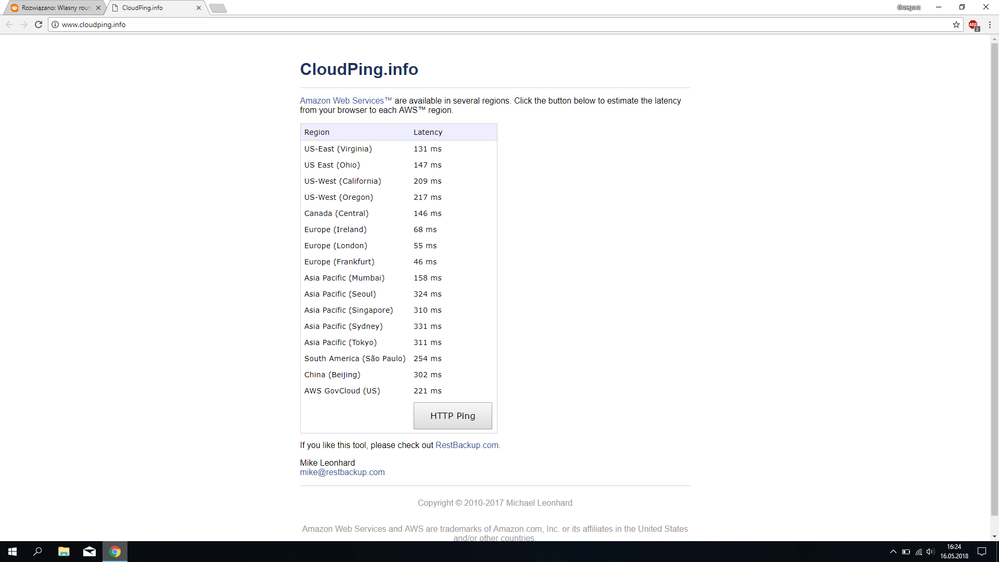The width and height of the screenshot is (999, 562).
Task: Select the Asia Pacific (Sydney) row
Action: point(399,326)
